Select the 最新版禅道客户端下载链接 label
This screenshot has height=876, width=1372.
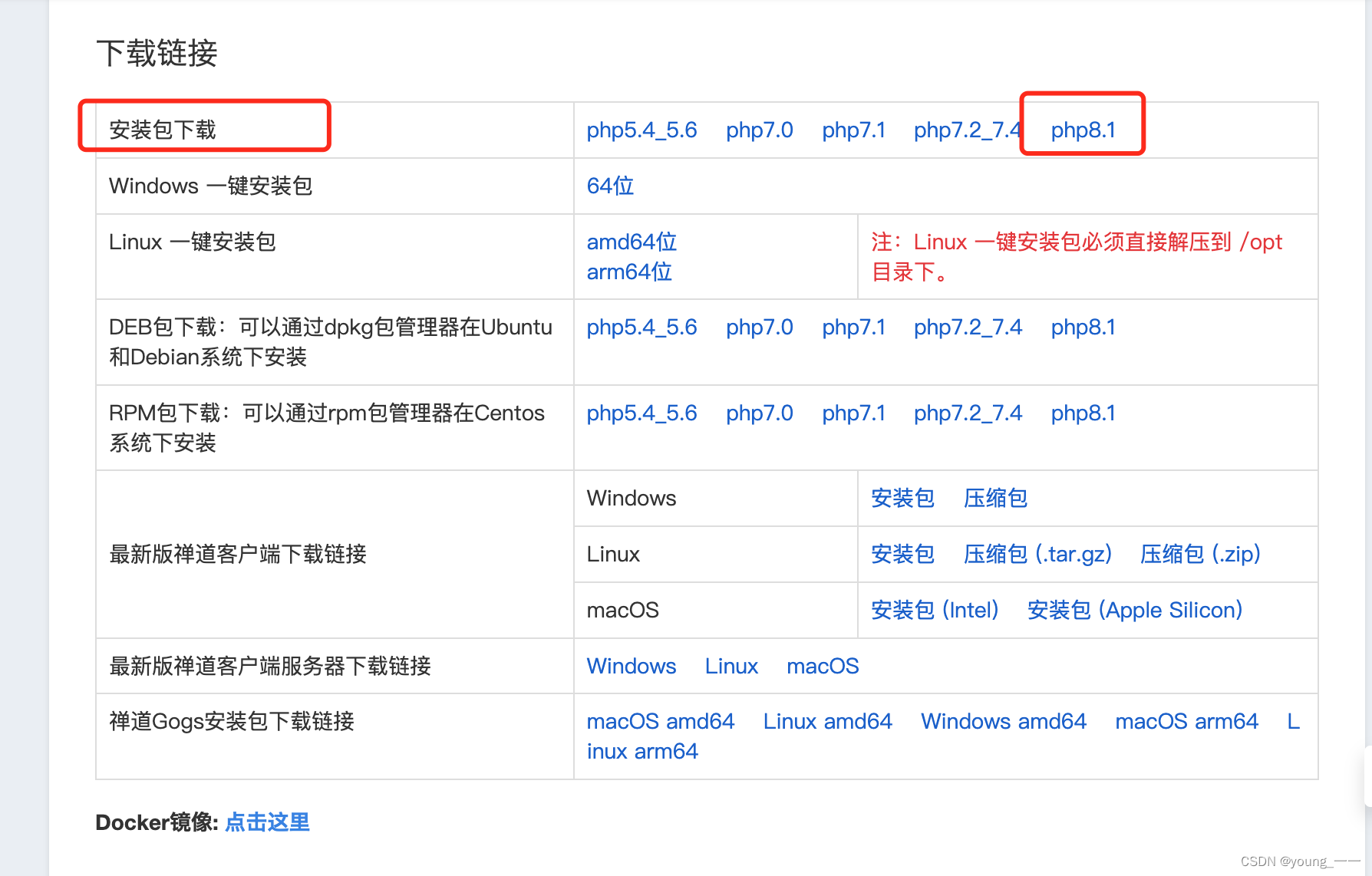[238, 555]
